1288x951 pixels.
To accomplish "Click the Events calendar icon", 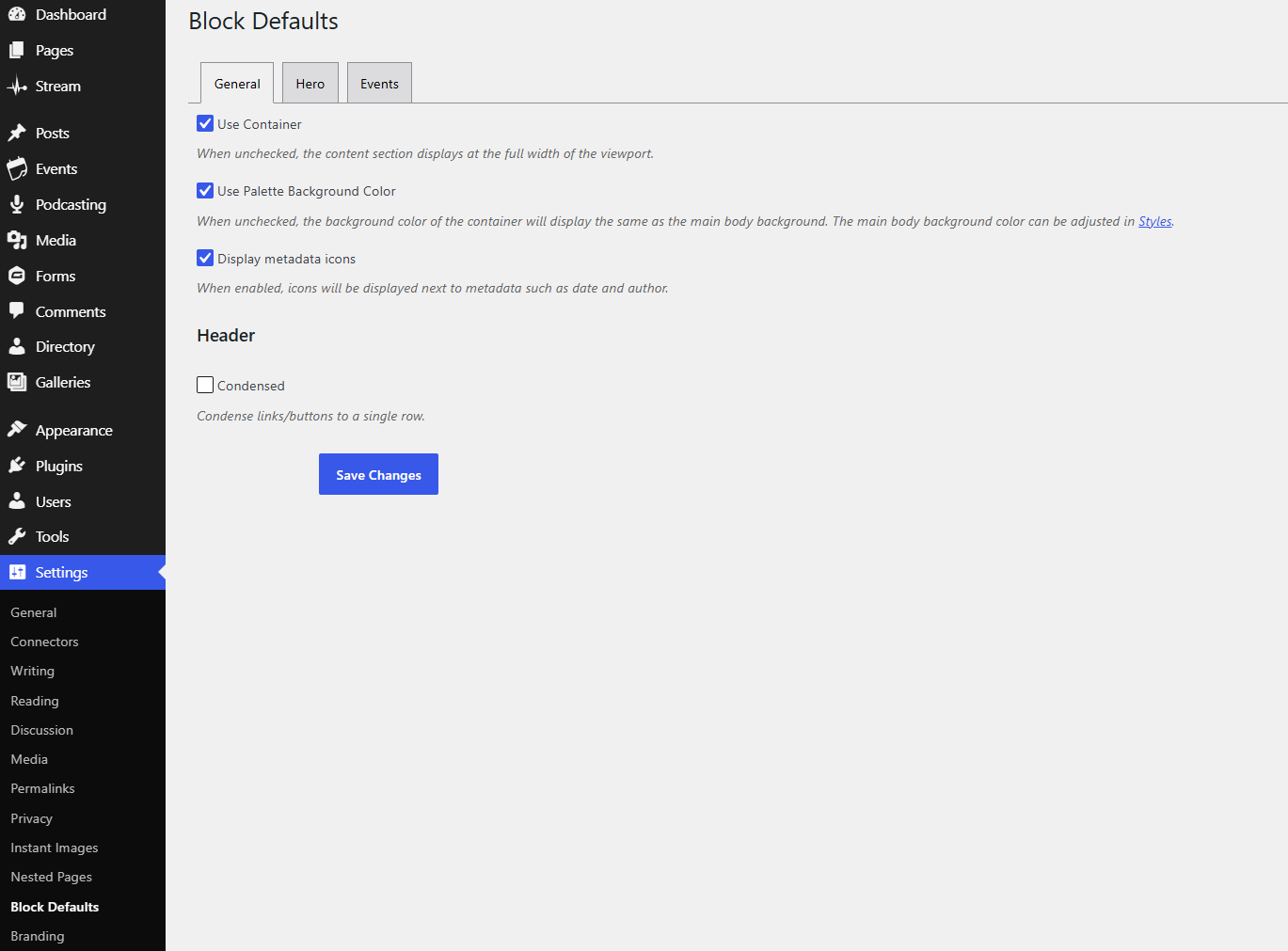I will coord(17,168).
